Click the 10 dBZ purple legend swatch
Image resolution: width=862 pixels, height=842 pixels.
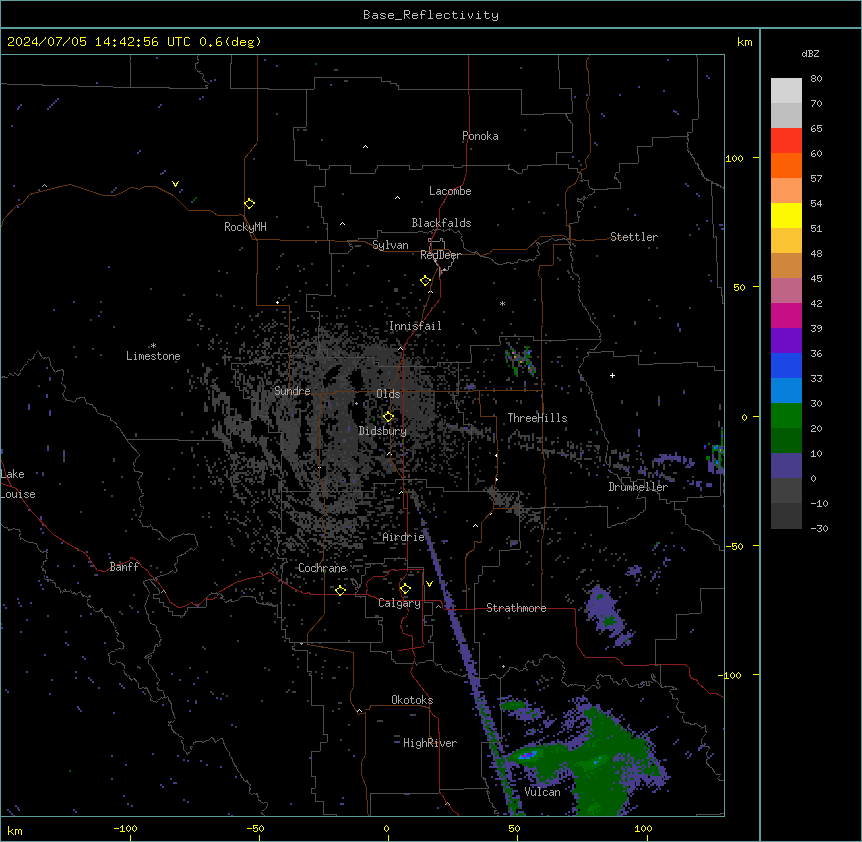(786, 466)
